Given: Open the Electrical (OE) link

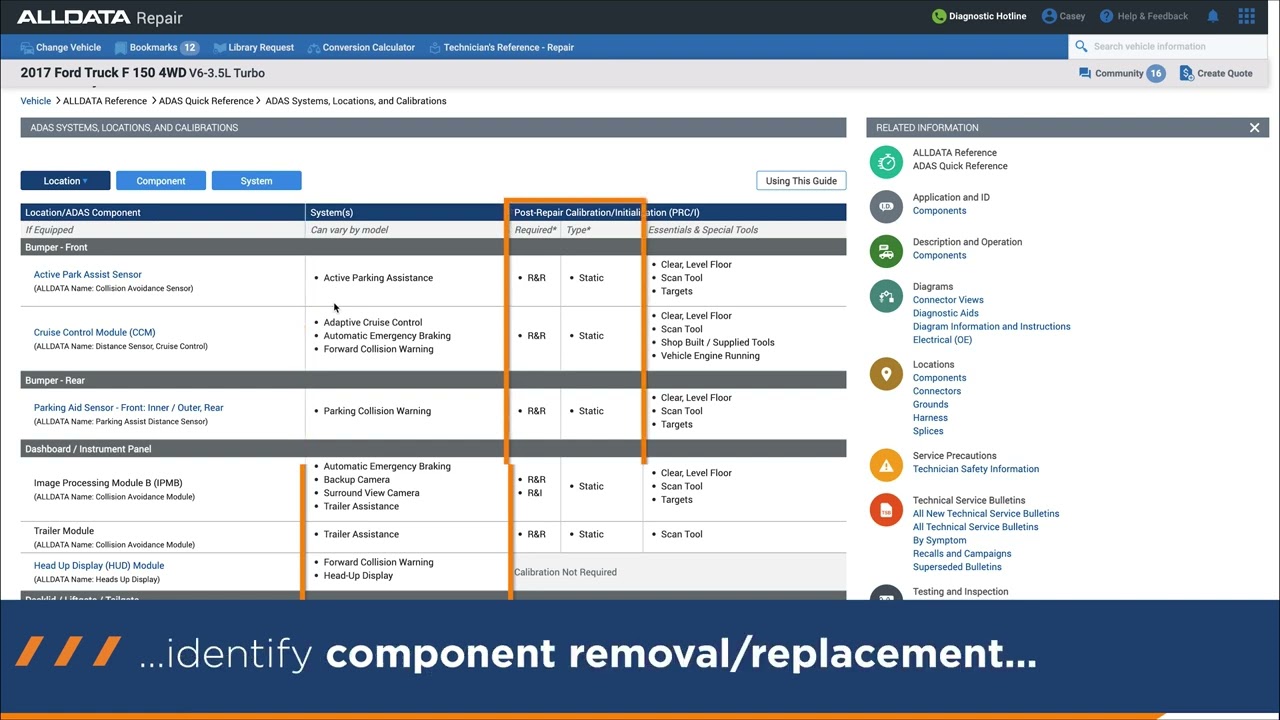Looking at the screenshot, I should [942, 340].
